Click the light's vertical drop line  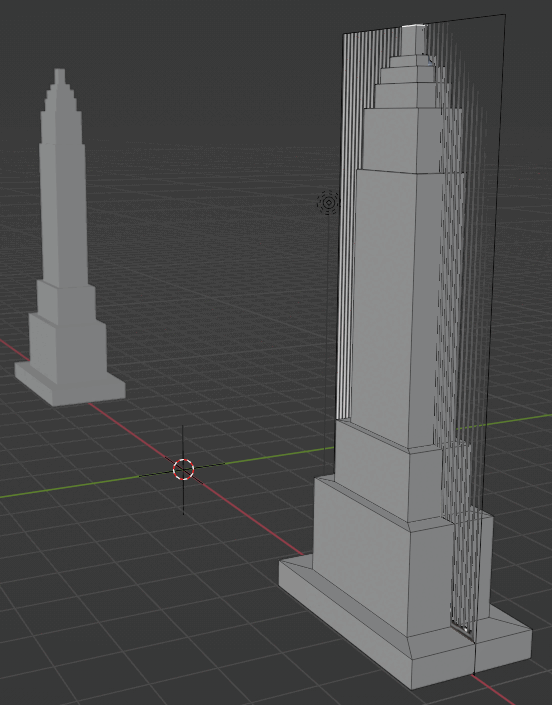327,344
